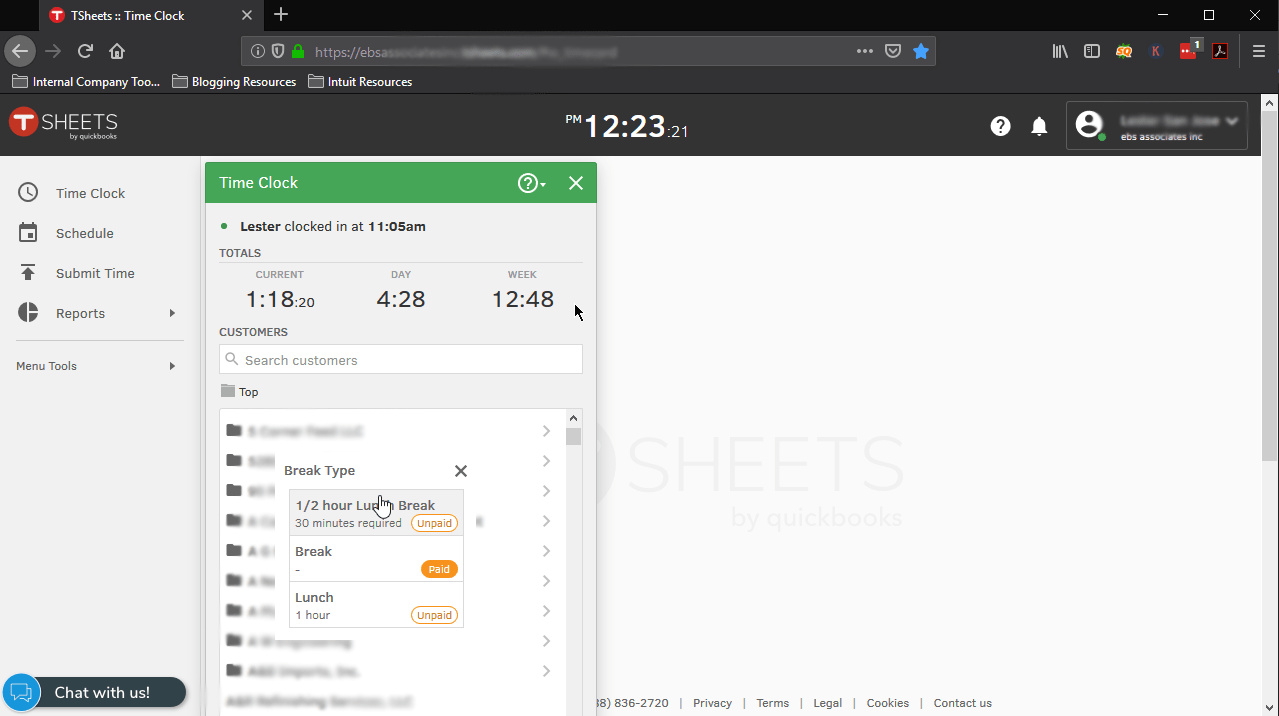Open the Legal footer link
This screenshot has width=1279, height=716.
827,703
